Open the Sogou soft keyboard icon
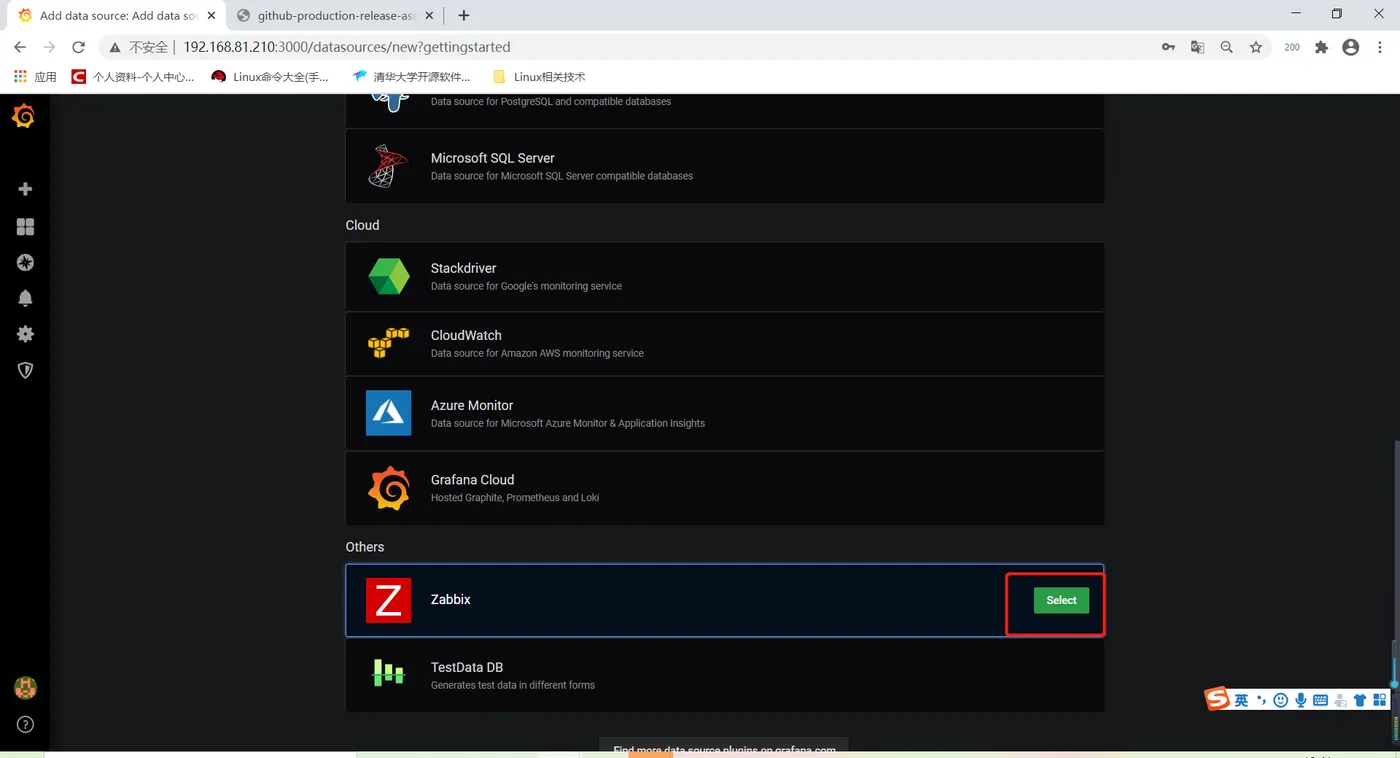1400x758 pixels. pyautogui.click(x=1320, y=700)
